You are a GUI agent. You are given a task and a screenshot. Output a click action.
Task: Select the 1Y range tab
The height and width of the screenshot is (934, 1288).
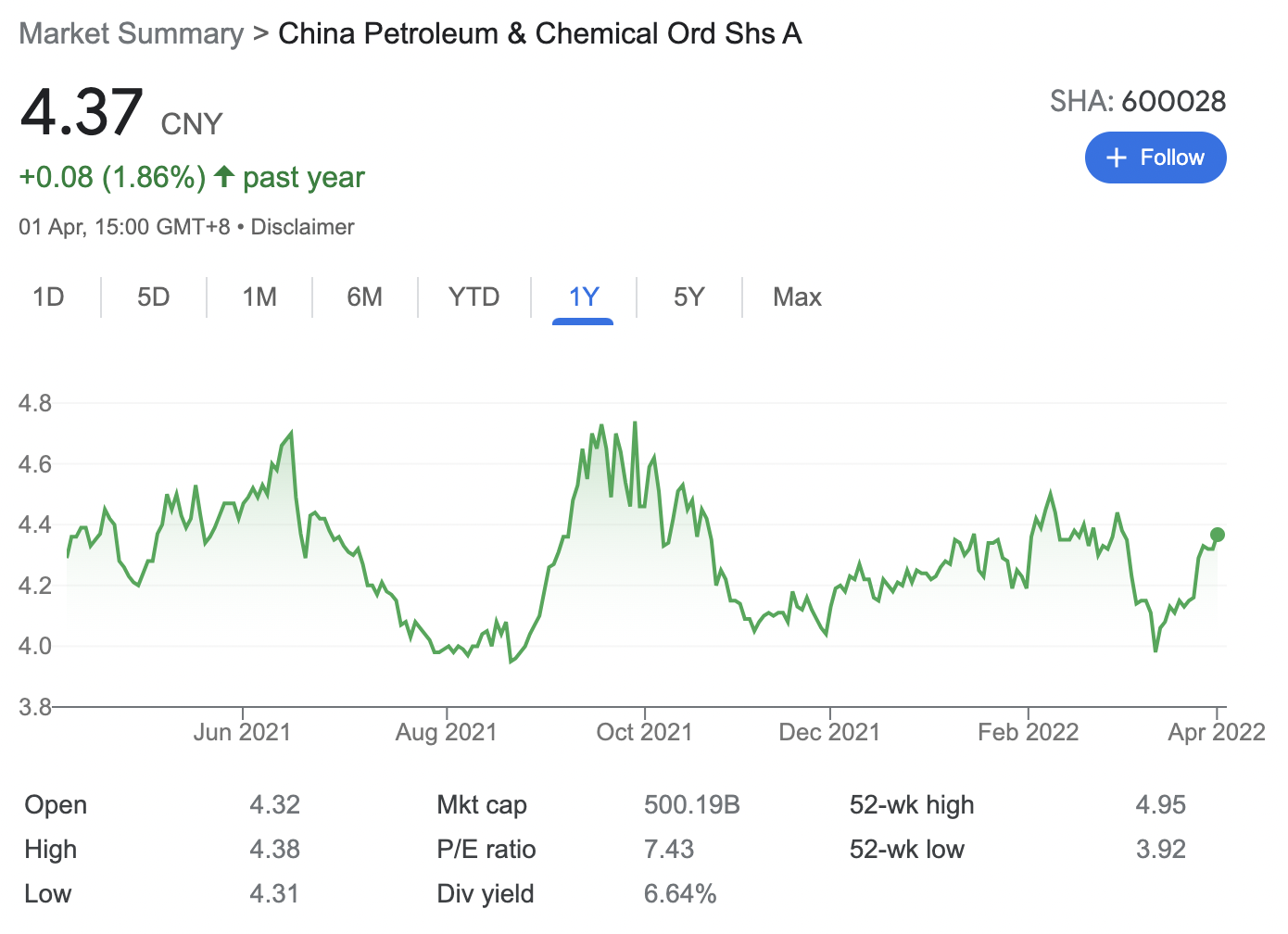click(x=583, y=297)
